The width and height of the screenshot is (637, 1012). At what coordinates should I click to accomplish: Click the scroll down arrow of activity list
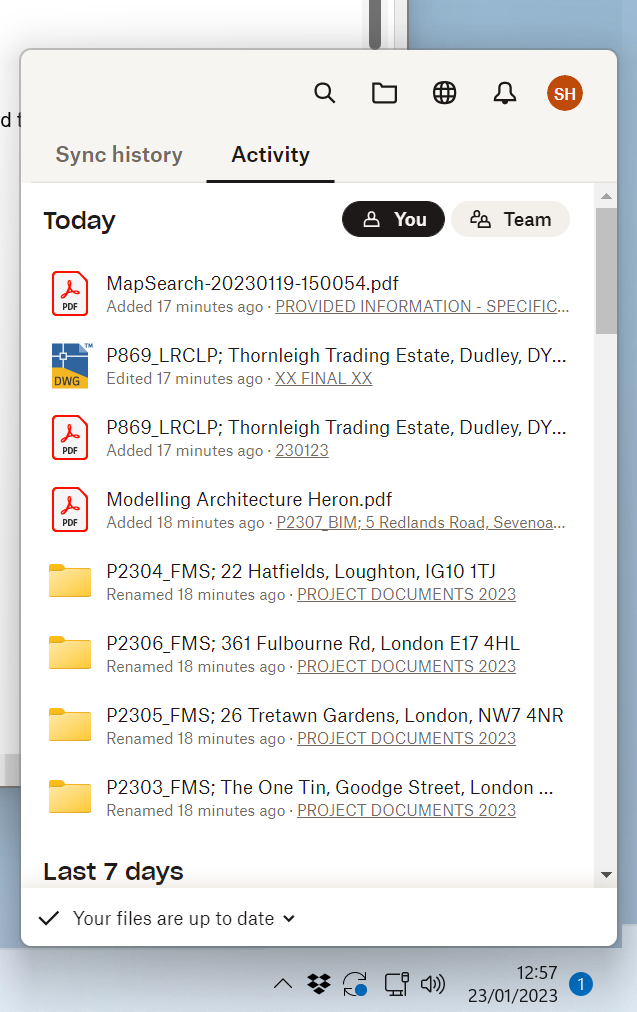tap(606, 875)
